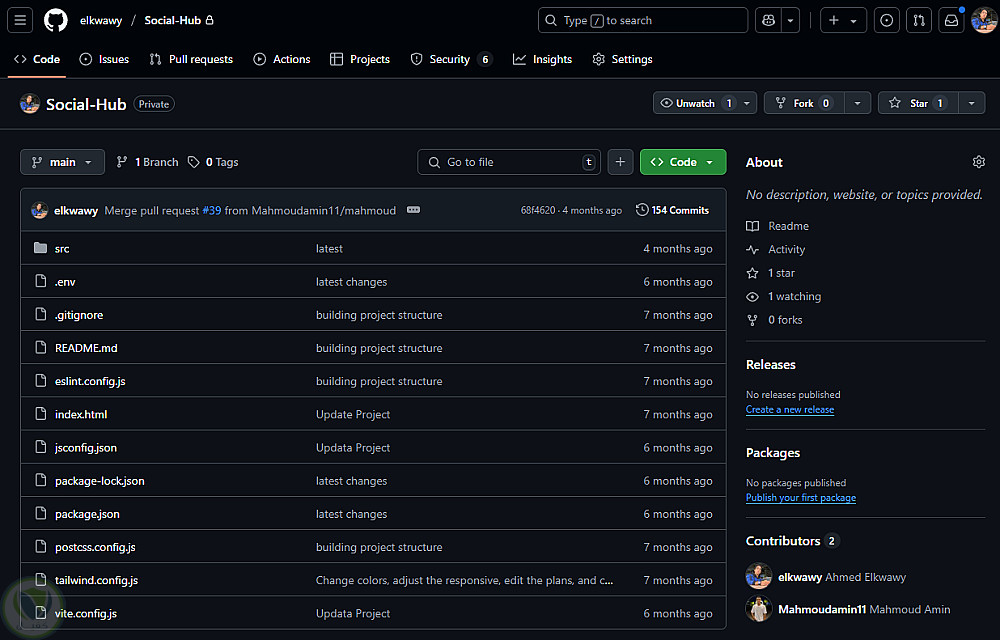Open the Notifications inbox icon
The width and height of the screenshot is (1000, 640).
click(x=952, y=20)
